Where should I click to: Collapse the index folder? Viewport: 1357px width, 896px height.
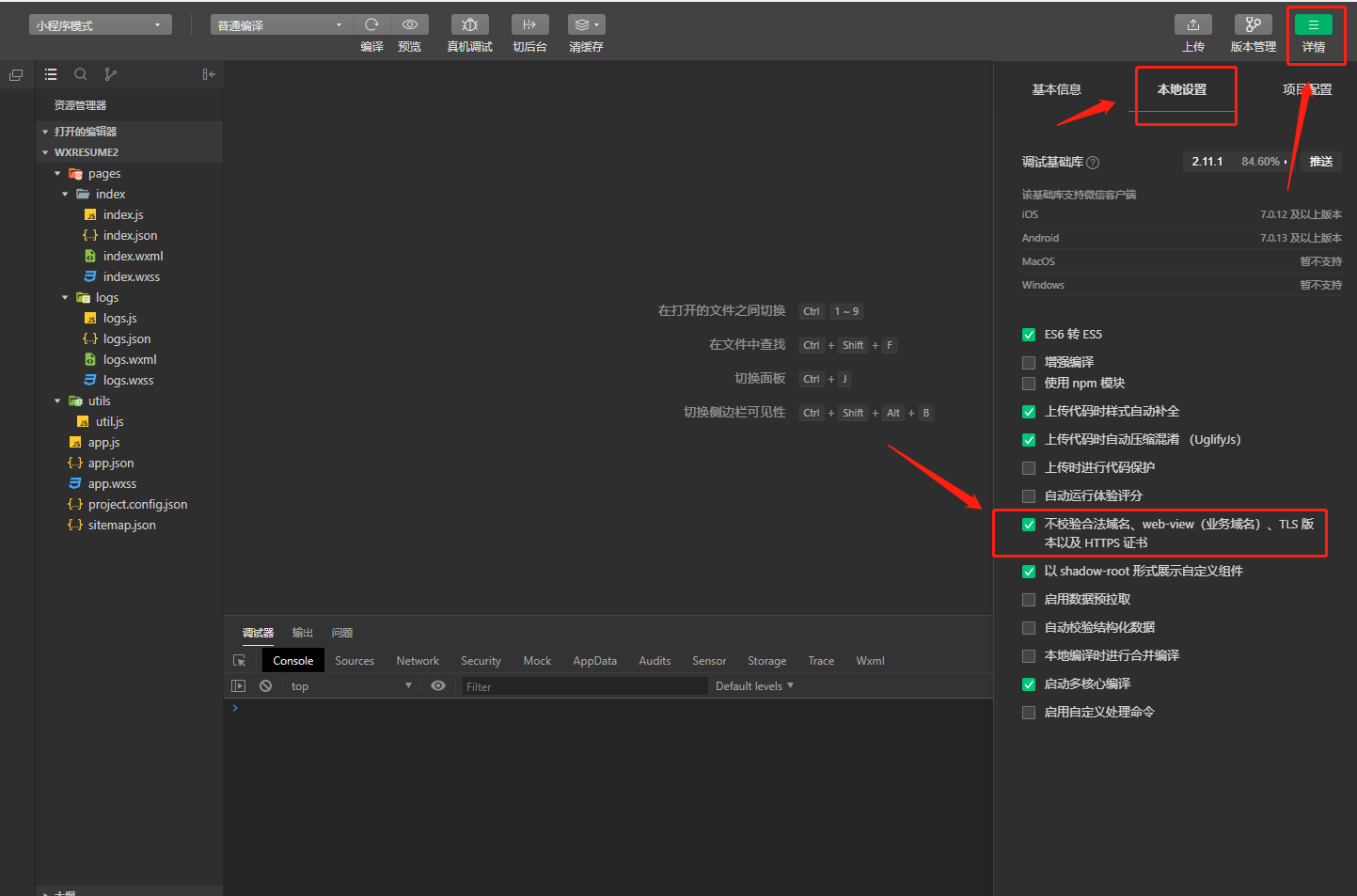[x=65, y=195]
